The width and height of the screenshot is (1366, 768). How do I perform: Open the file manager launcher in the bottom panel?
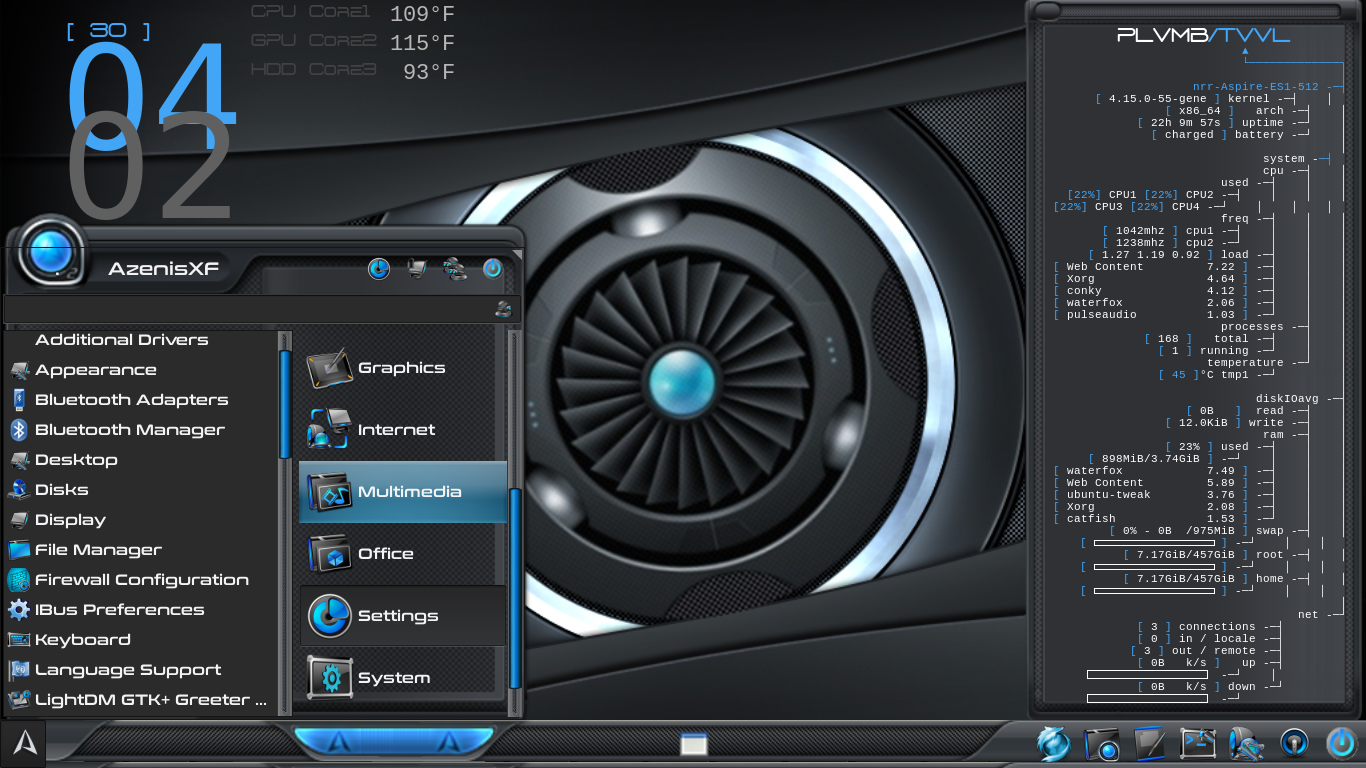(x=1102, y=744)
